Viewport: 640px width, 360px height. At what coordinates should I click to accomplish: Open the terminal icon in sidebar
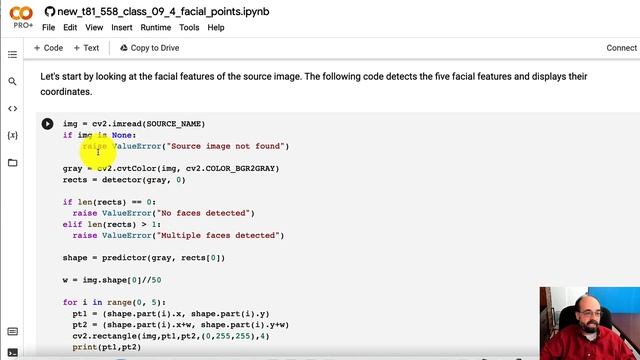[x=13, y=353]
